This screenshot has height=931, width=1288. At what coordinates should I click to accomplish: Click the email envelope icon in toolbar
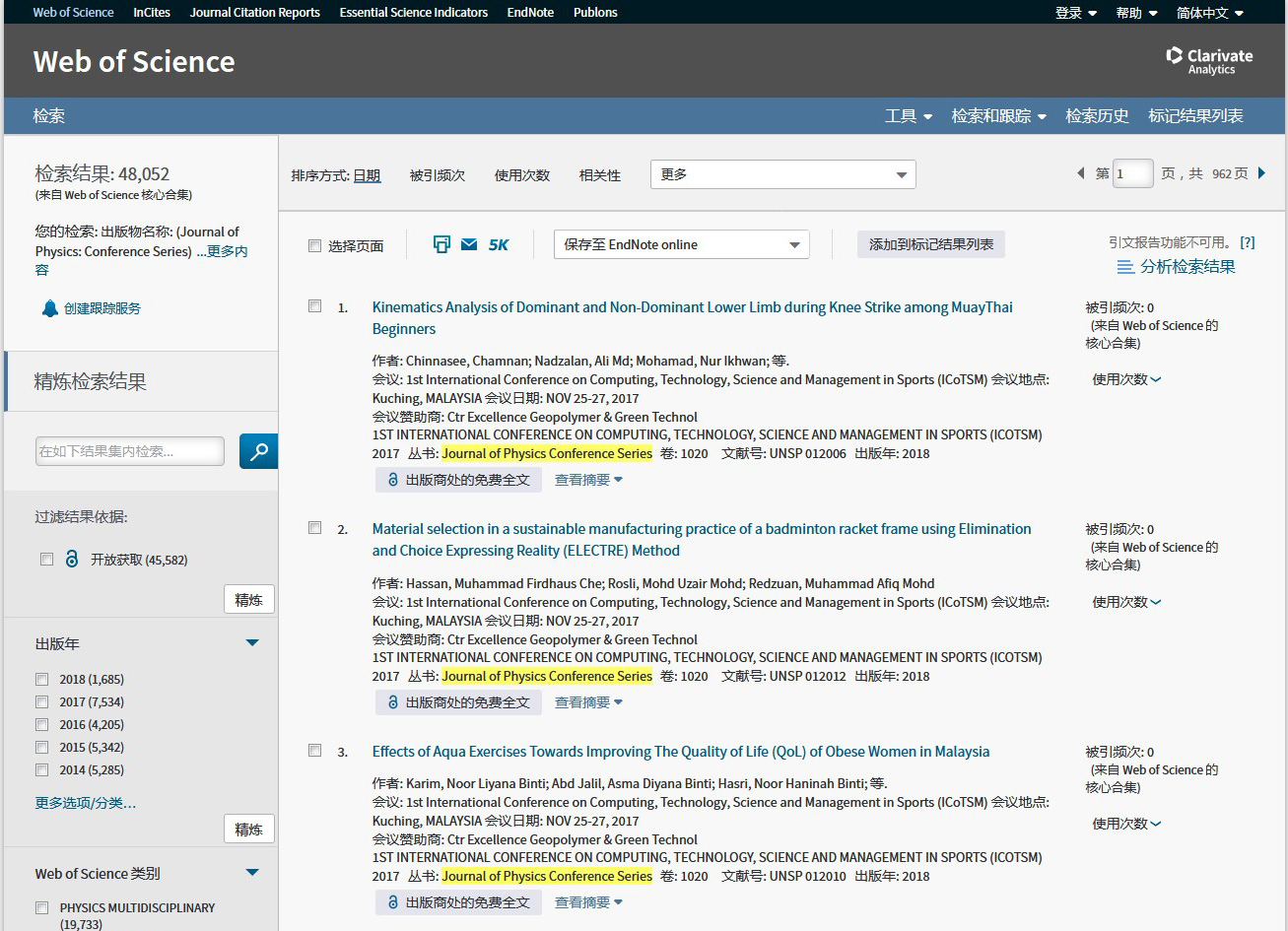[469, 244]
